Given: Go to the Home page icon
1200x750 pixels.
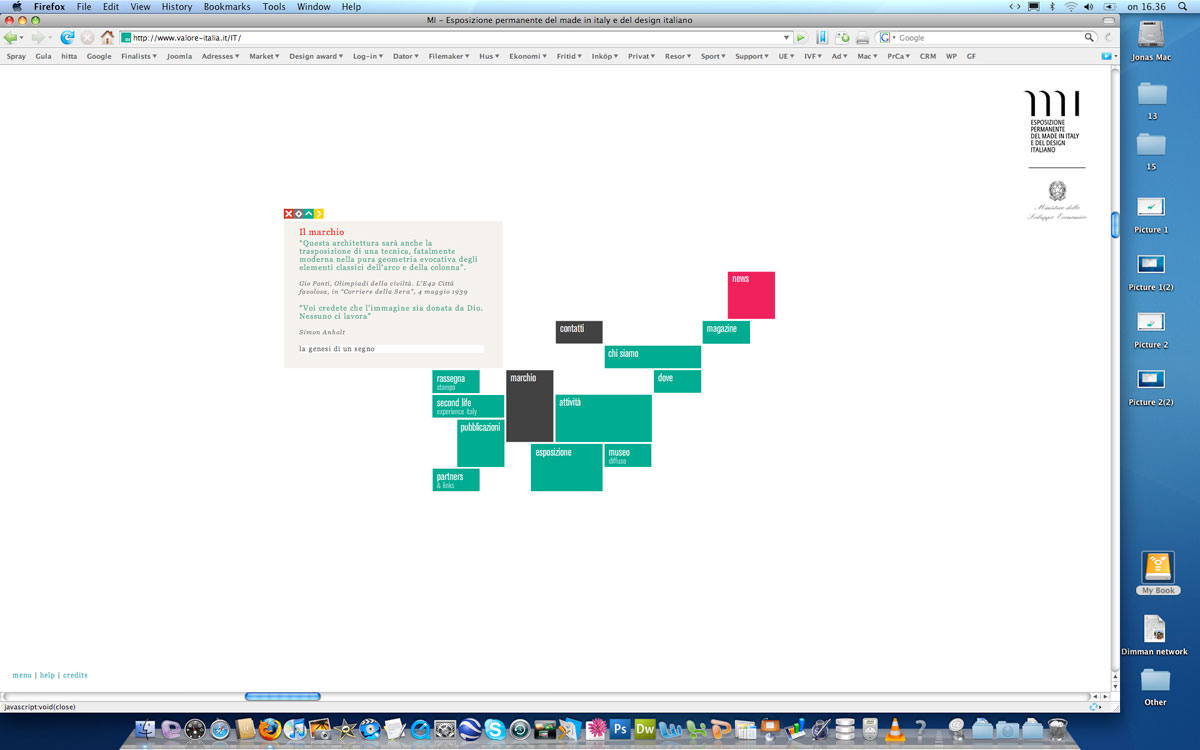Looking at the screenshot, I should click(107, 38).
